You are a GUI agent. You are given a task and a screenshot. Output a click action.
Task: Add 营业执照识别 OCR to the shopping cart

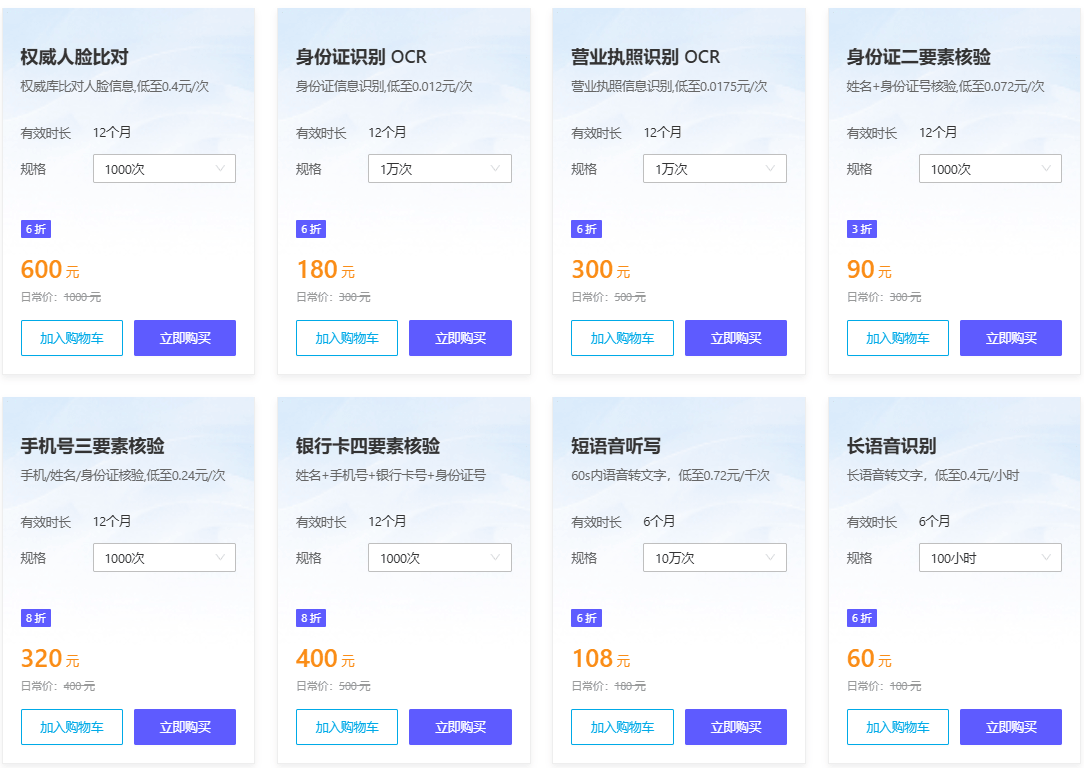(622, 338)
